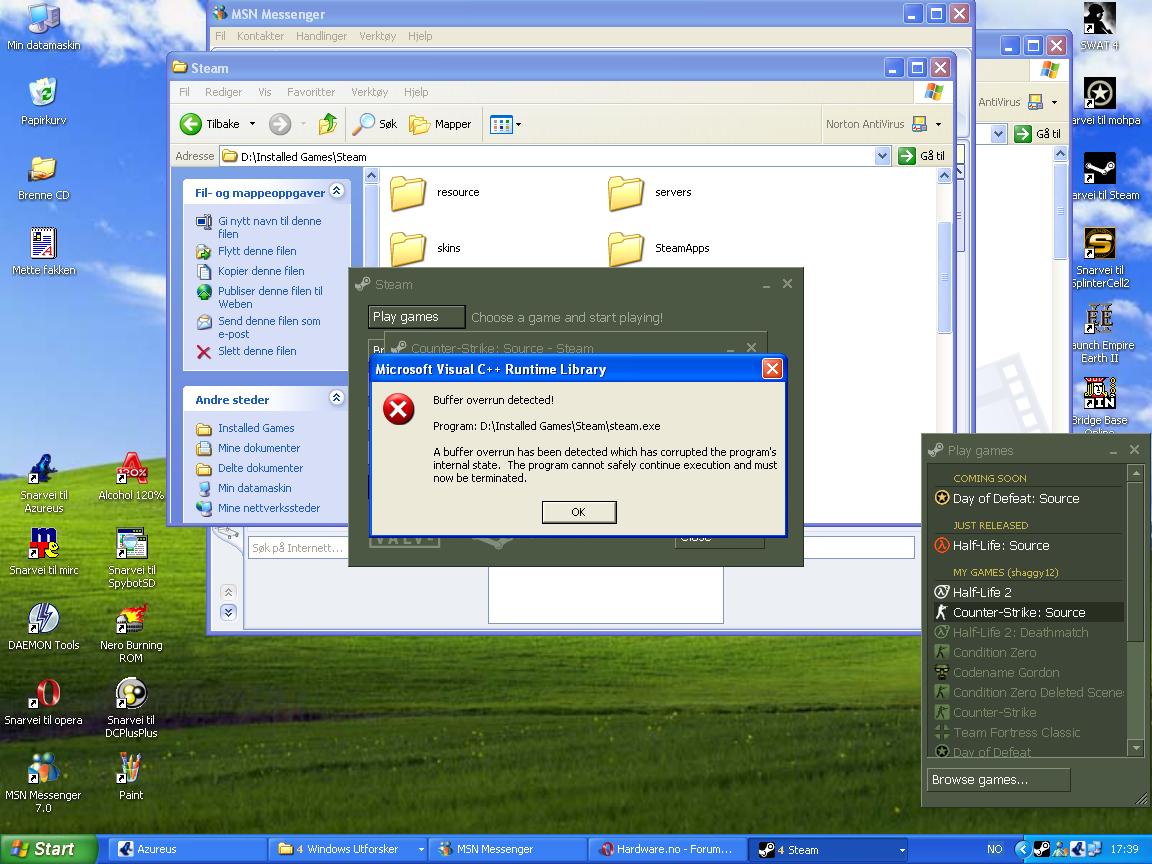Open the Kontakter menu in MSN Messenger
The height and width of the screenshot is (864, 1152).
[x=260, y=36]
